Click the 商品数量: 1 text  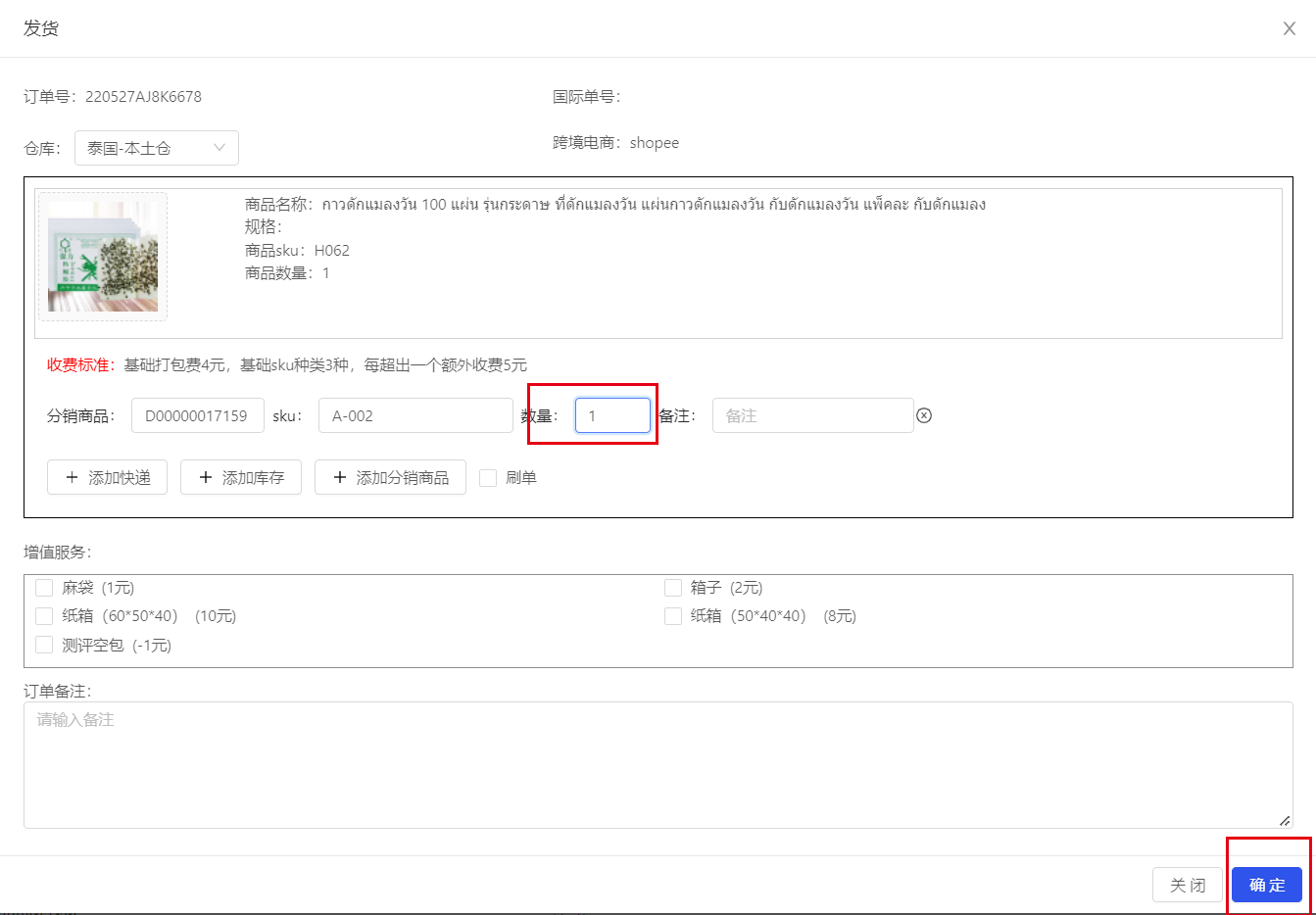coord(287,273)
